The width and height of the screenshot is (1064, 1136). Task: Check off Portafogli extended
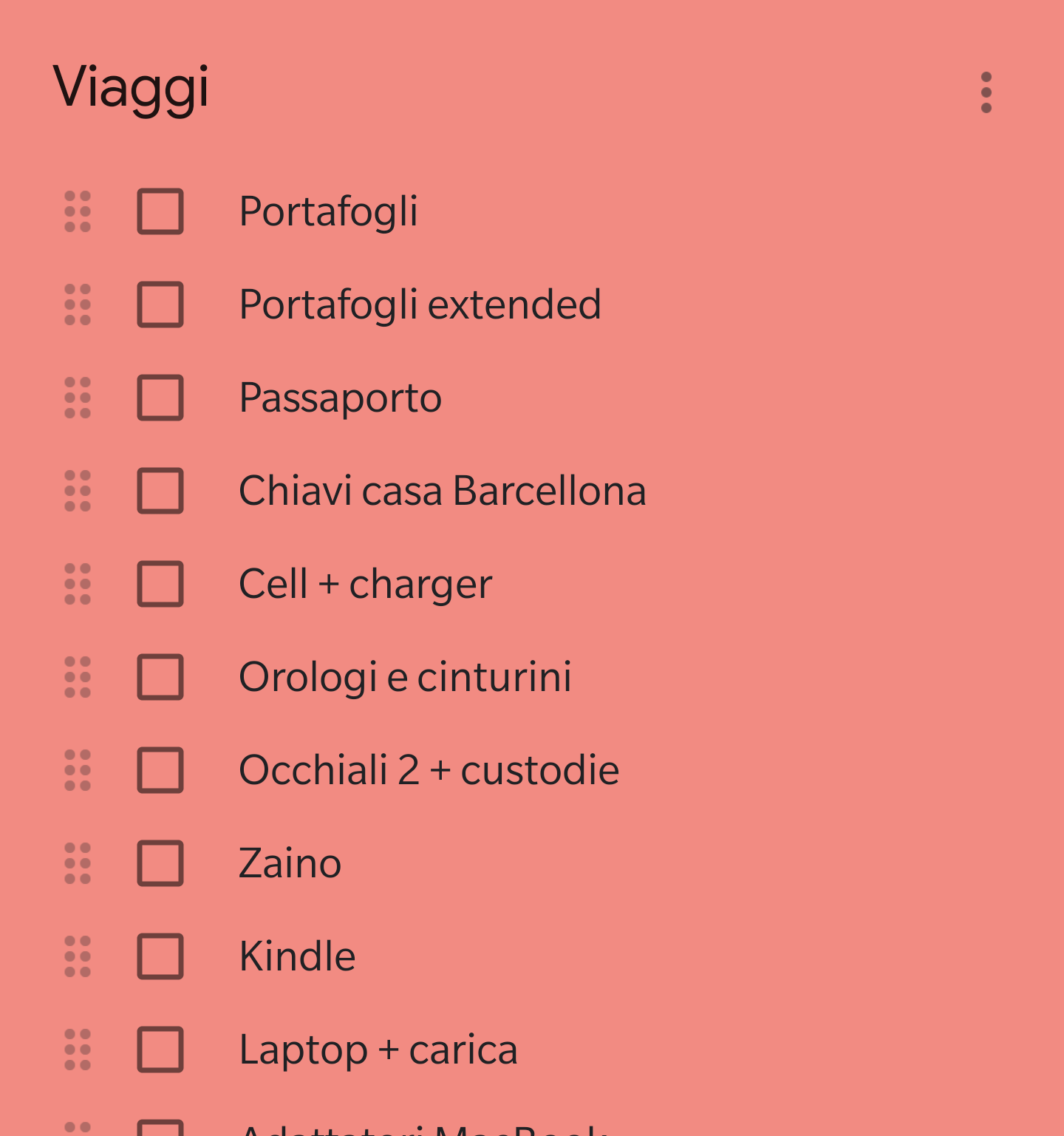click(160, 305)
